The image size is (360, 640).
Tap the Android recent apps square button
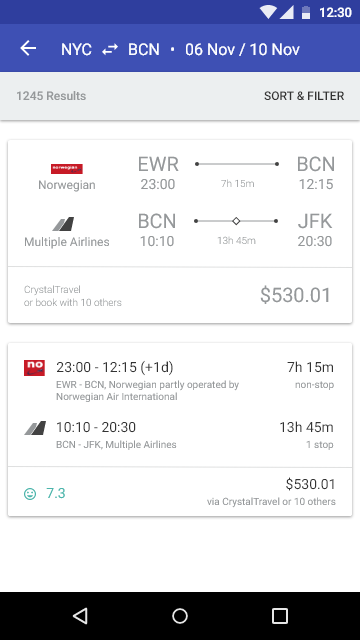(x=280, y=616)
